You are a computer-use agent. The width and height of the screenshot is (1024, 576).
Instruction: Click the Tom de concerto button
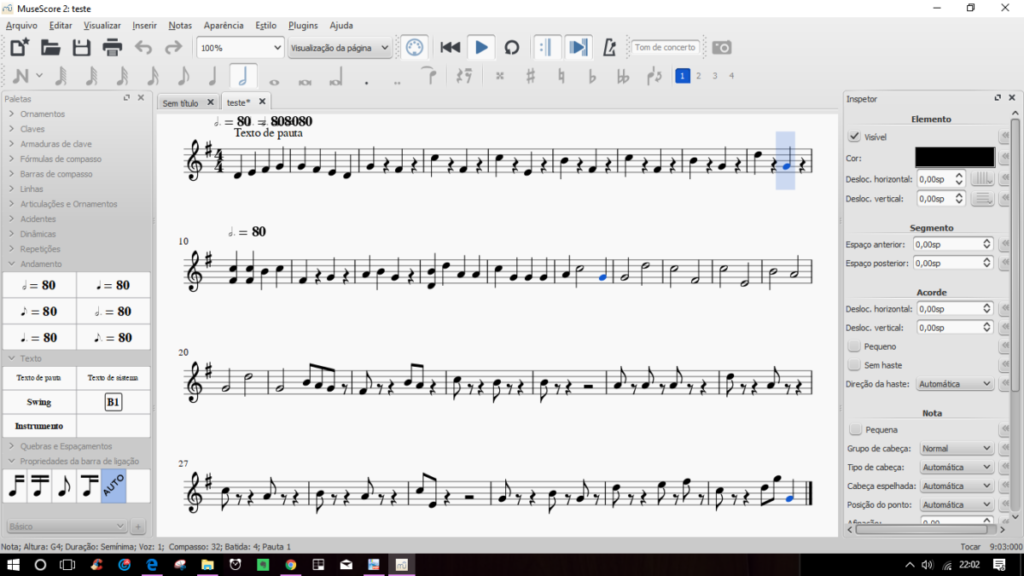point(665,47)
